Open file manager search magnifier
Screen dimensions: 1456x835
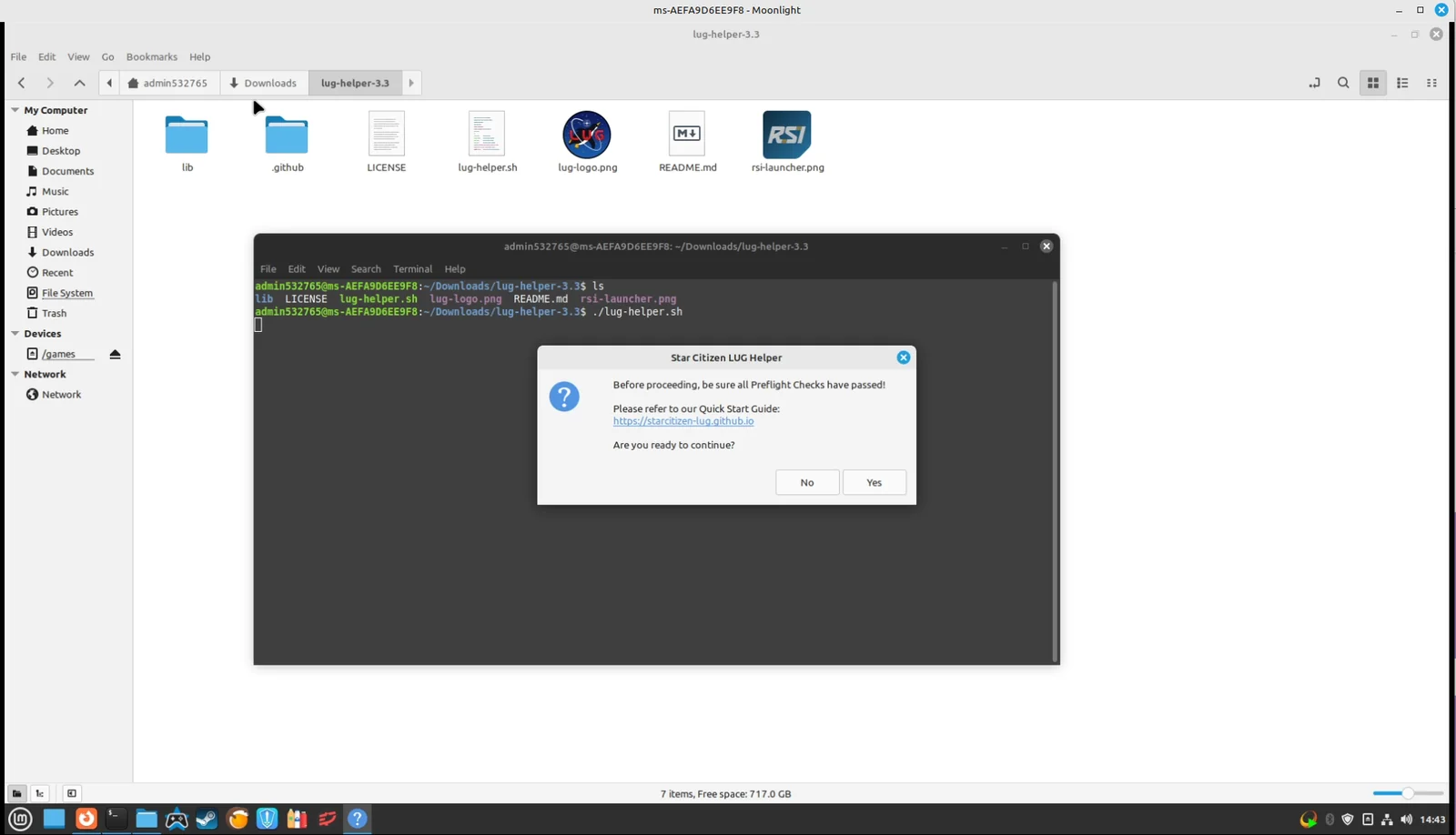[1343, 83]
